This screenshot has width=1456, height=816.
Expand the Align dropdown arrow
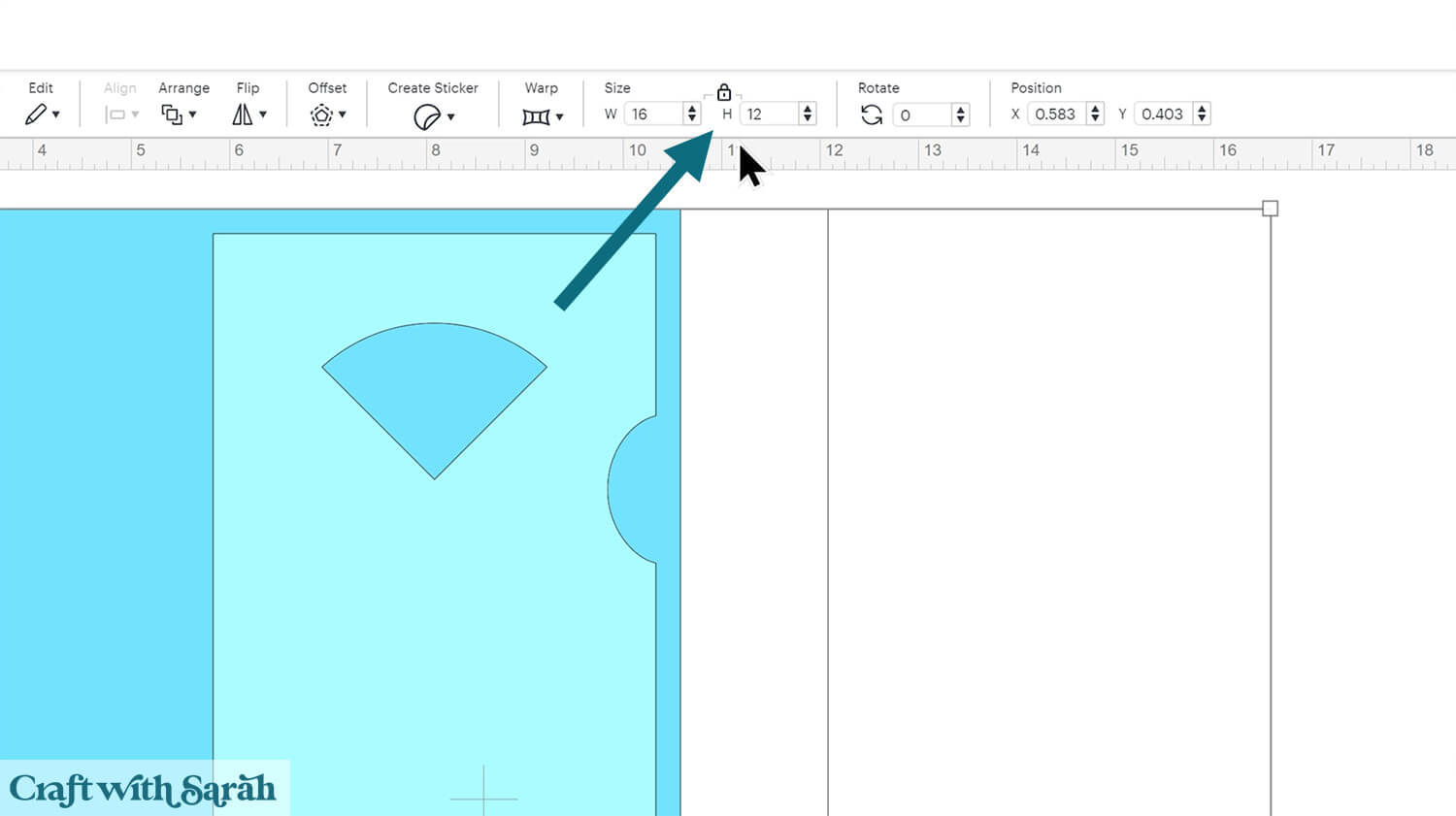135,114
